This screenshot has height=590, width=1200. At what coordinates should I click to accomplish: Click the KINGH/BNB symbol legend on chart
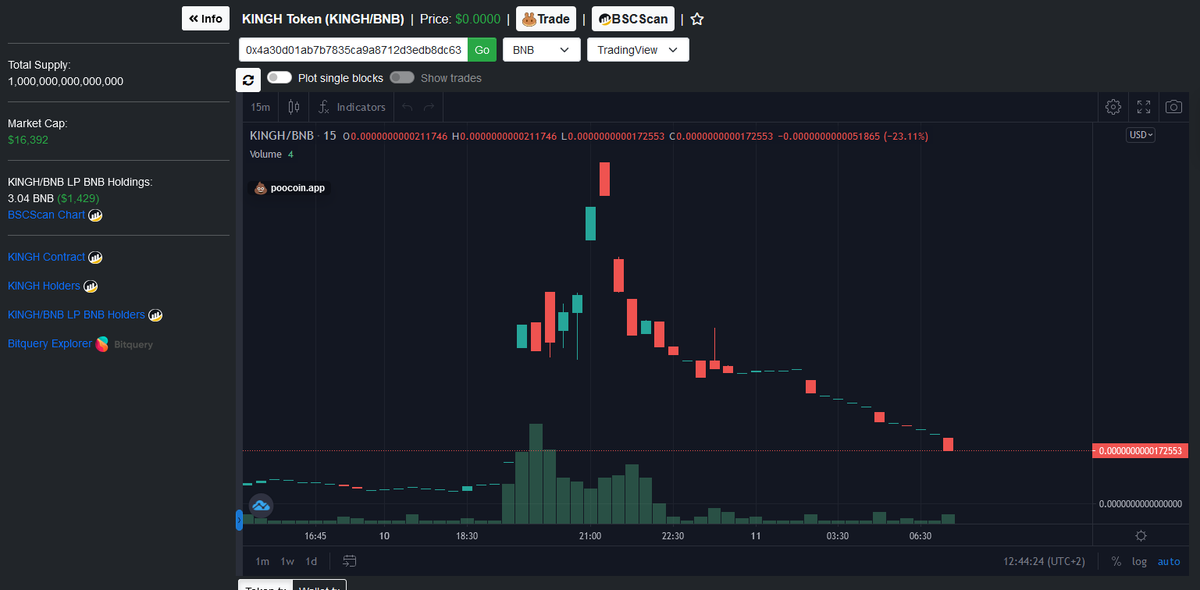click(x=281, y=135)
